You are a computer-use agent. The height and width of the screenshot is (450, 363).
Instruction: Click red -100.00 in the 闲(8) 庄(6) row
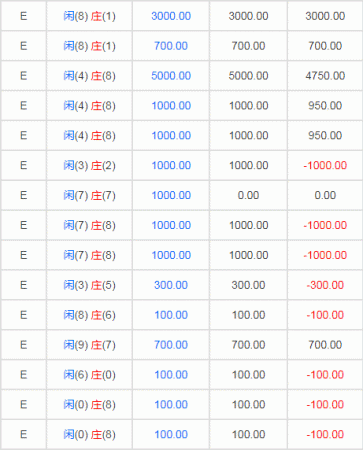point(325,315)
